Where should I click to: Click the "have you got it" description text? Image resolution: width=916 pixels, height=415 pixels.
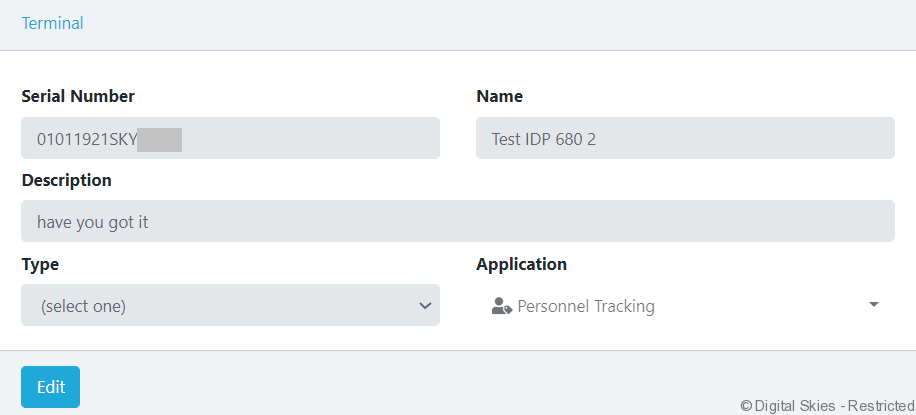(92, 222)
